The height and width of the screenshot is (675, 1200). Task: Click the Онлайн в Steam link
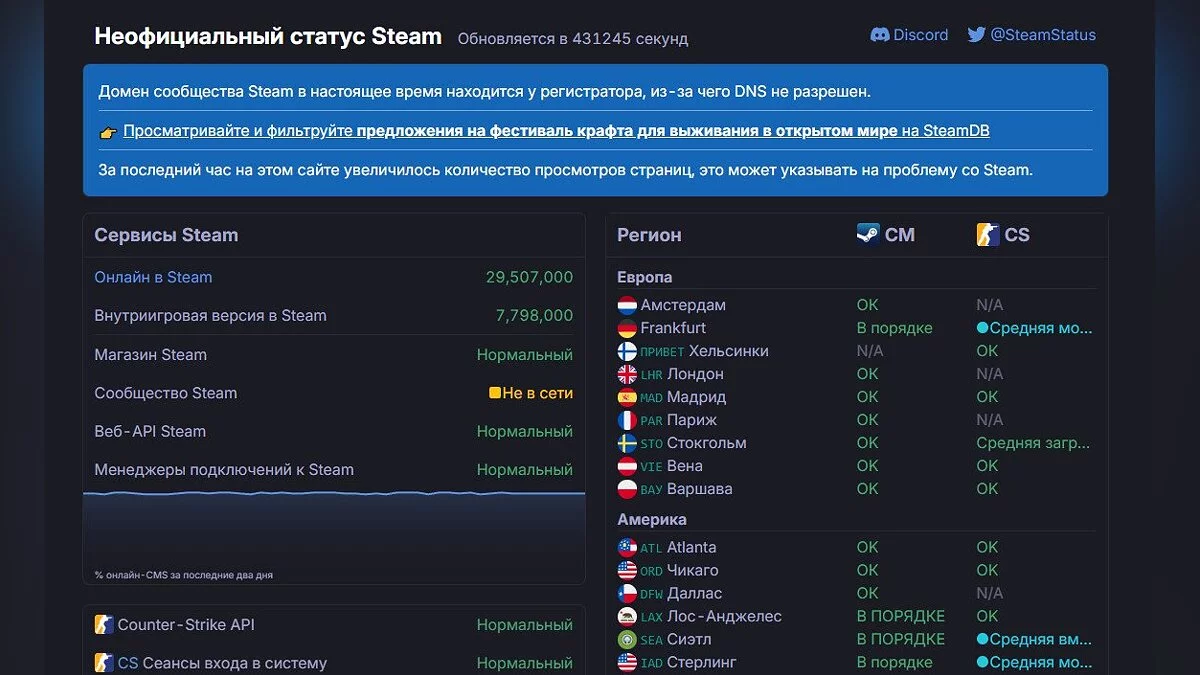coord(153,277)
